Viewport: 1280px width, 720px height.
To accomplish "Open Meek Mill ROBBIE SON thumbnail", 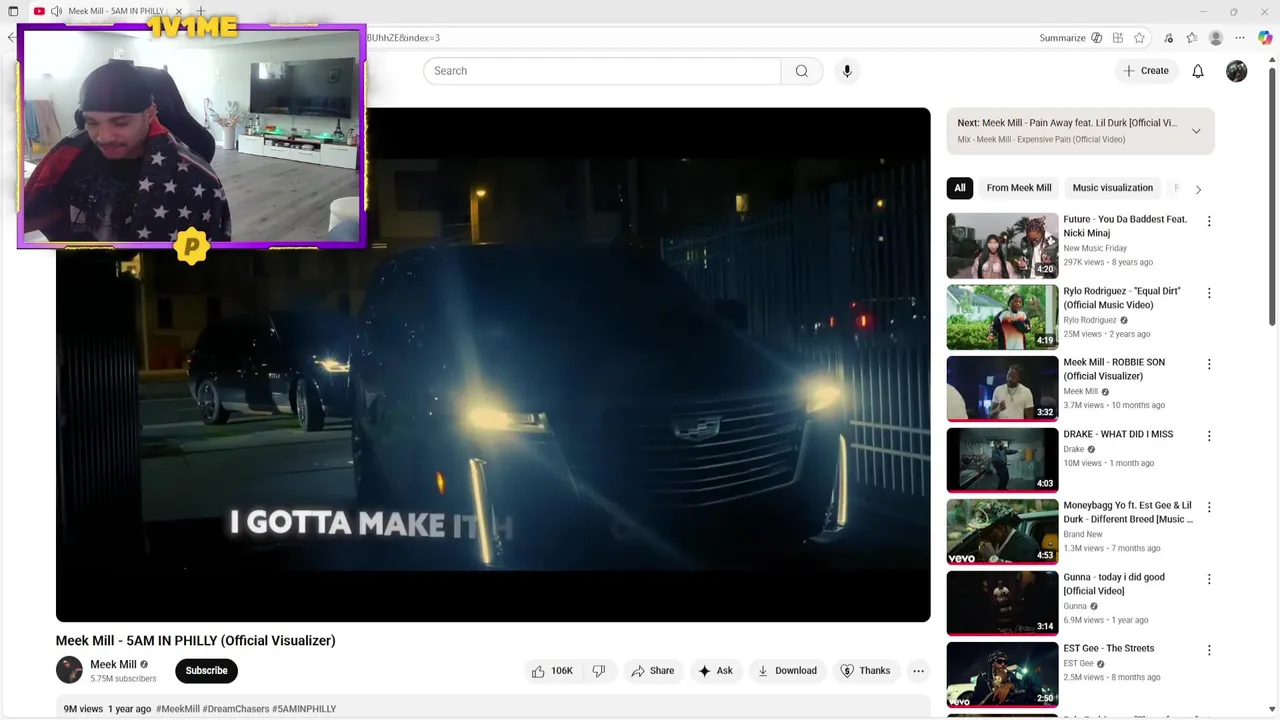I will (x=1002, y=388).
